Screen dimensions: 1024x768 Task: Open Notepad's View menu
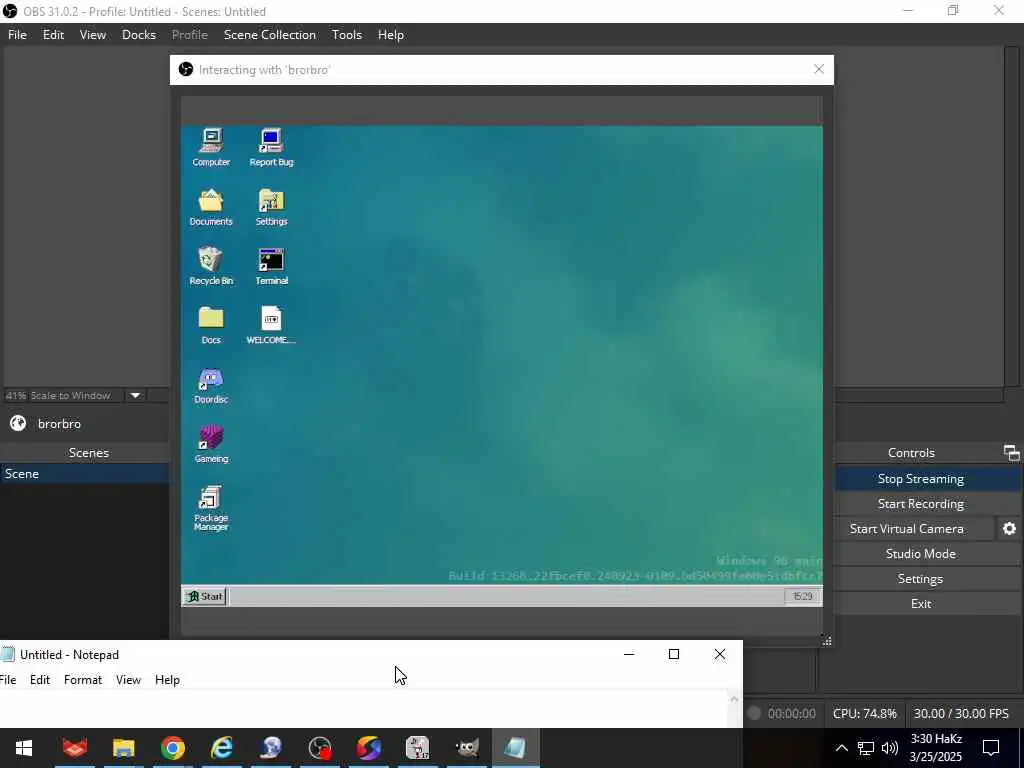(128, 679)
